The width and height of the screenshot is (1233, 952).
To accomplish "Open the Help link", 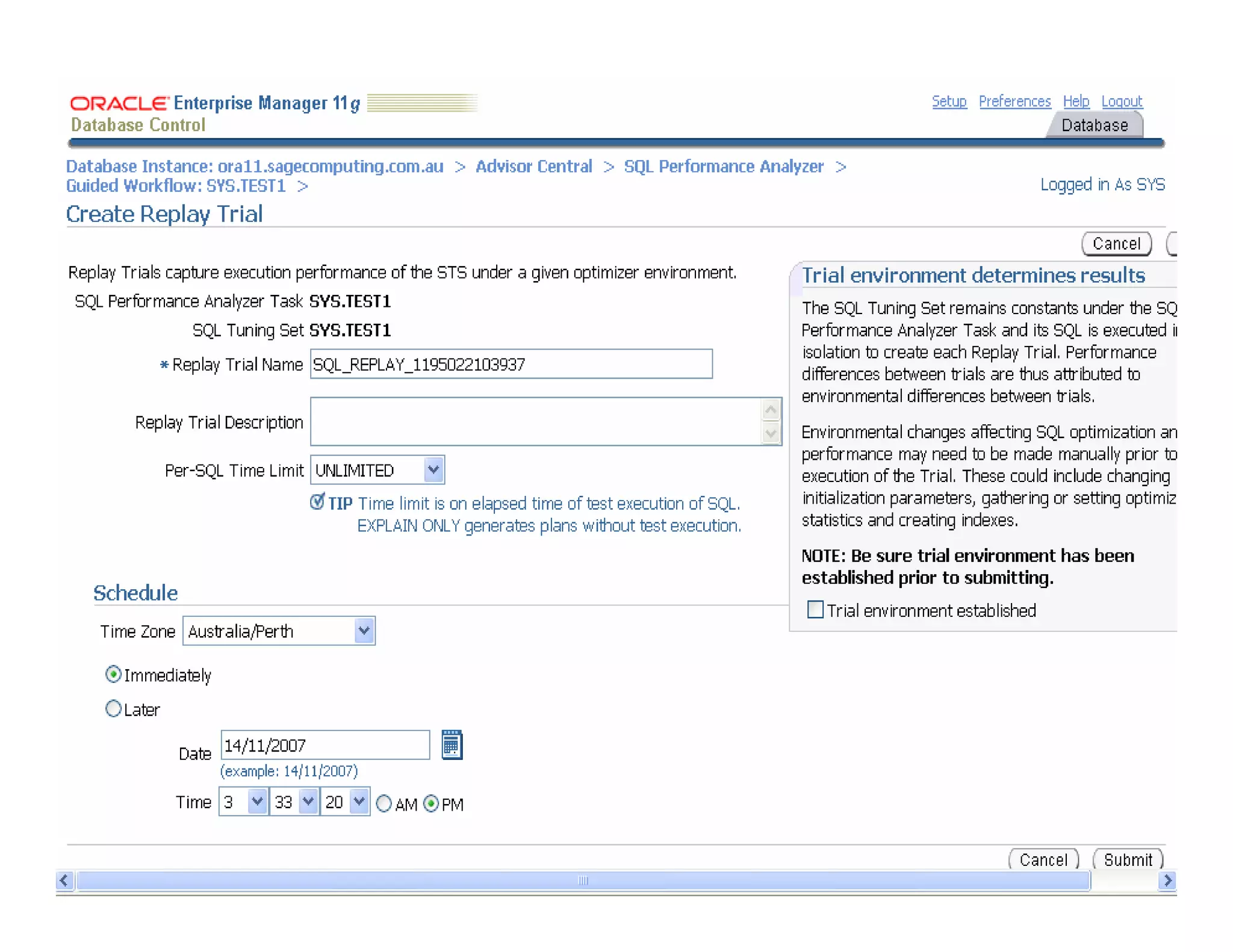I will pos(1076,101).
